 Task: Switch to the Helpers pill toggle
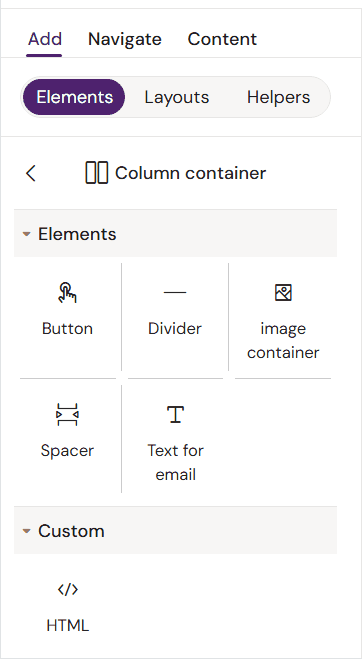[x=278, y=97]
